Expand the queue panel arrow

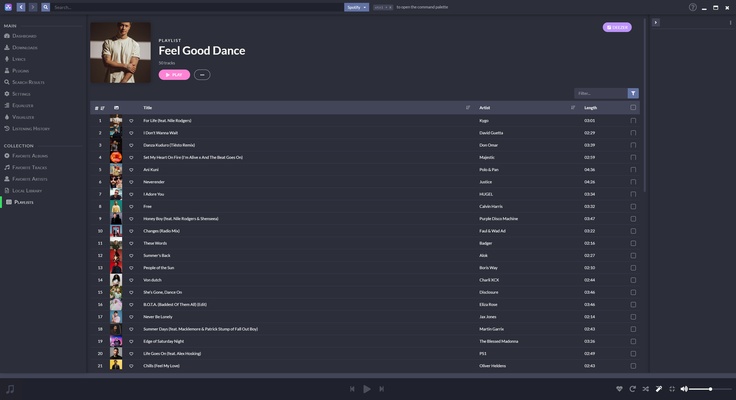[656, 23]
